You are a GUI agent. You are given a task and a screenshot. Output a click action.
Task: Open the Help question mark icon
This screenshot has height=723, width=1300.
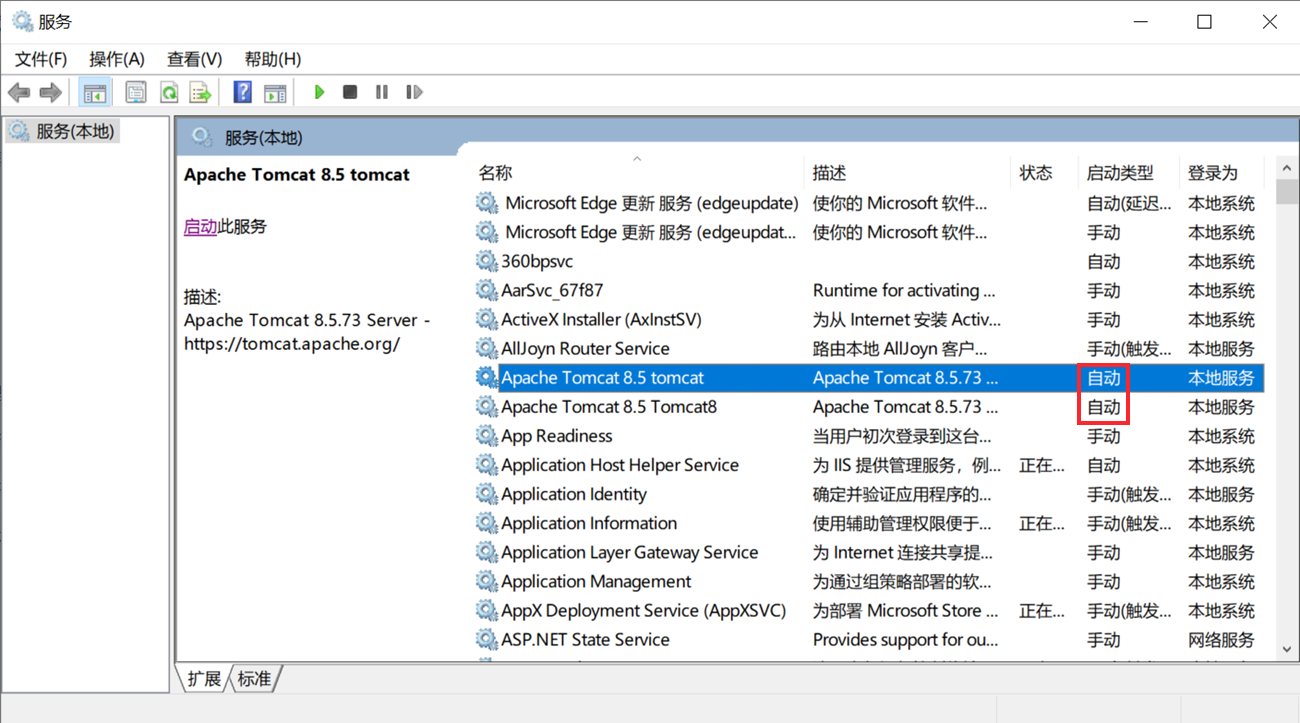[x=242, y=92]
